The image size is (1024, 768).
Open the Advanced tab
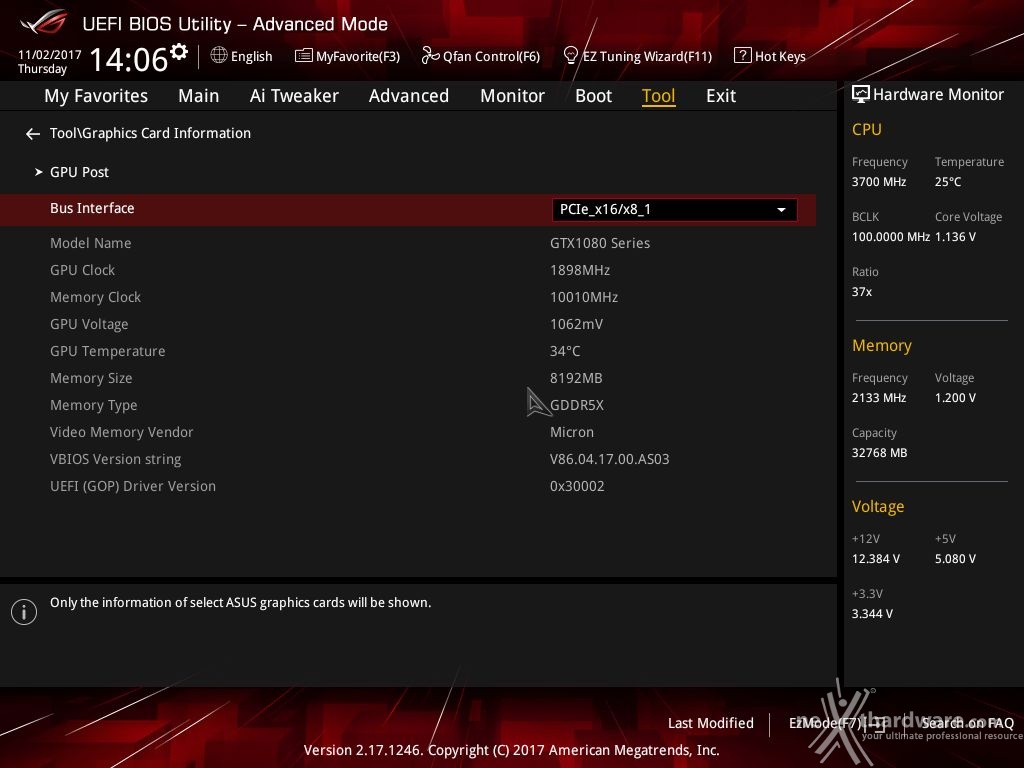tap(409, 96)
